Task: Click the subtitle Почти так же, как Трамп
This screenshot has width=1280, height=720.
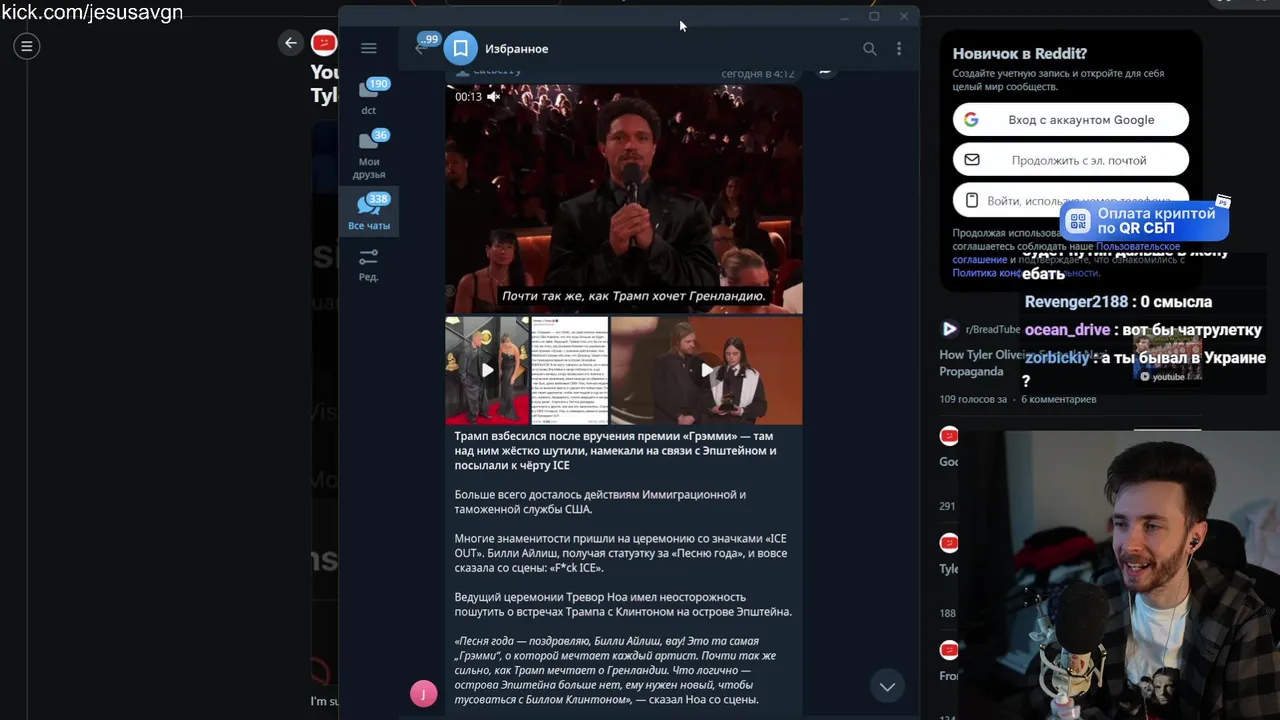Action: pyautogui.click(x=633, y=296)
